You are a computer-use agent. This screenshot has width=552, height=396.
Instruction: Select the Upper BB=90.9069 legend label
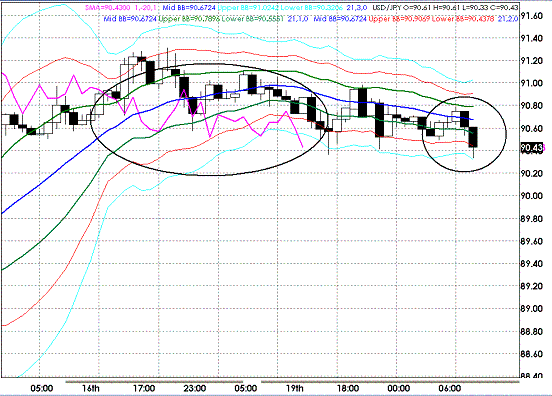coord(399,18)
